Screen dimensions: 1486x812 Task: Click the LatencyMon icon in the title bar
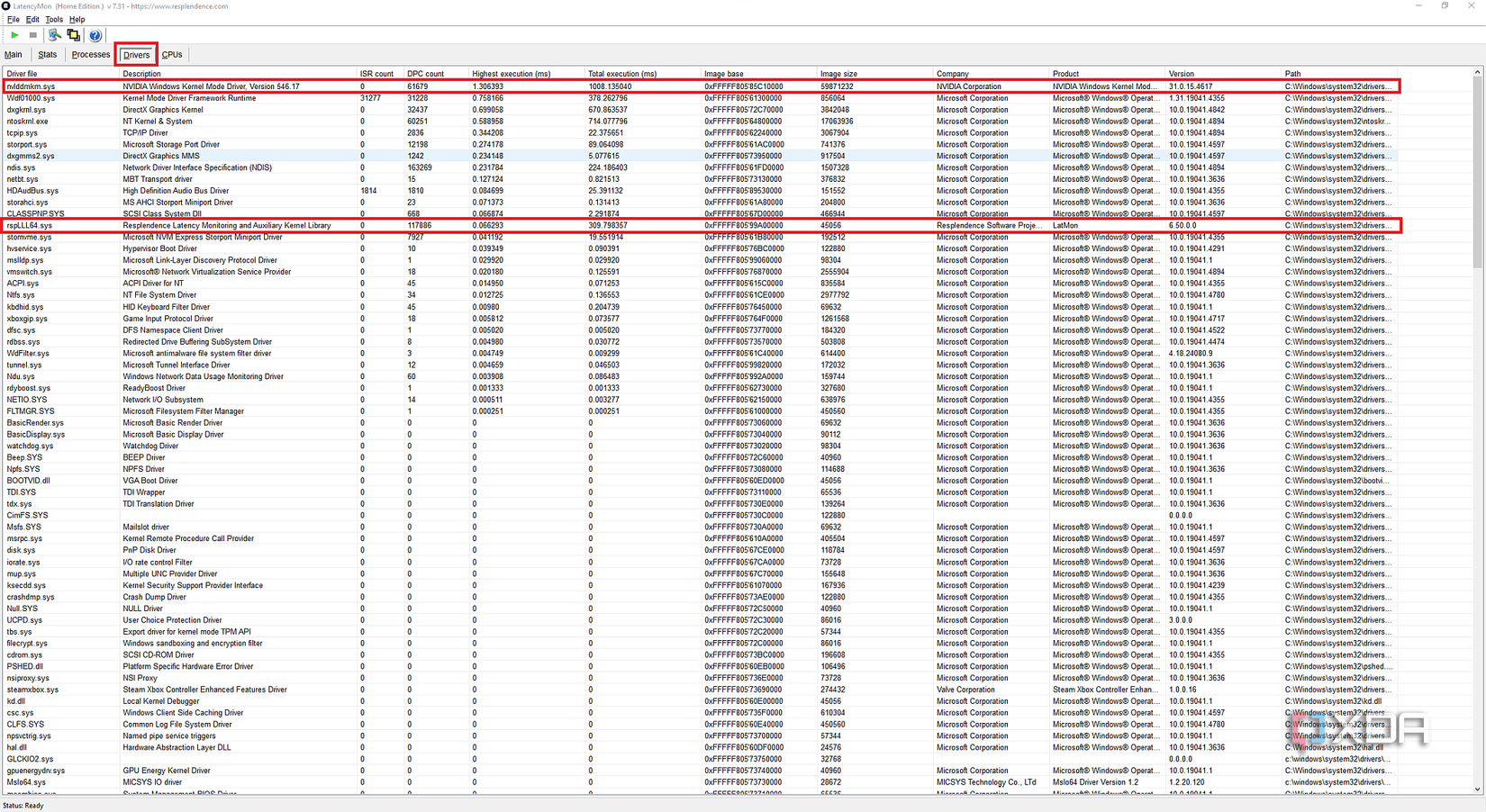(x=7, y=5)
